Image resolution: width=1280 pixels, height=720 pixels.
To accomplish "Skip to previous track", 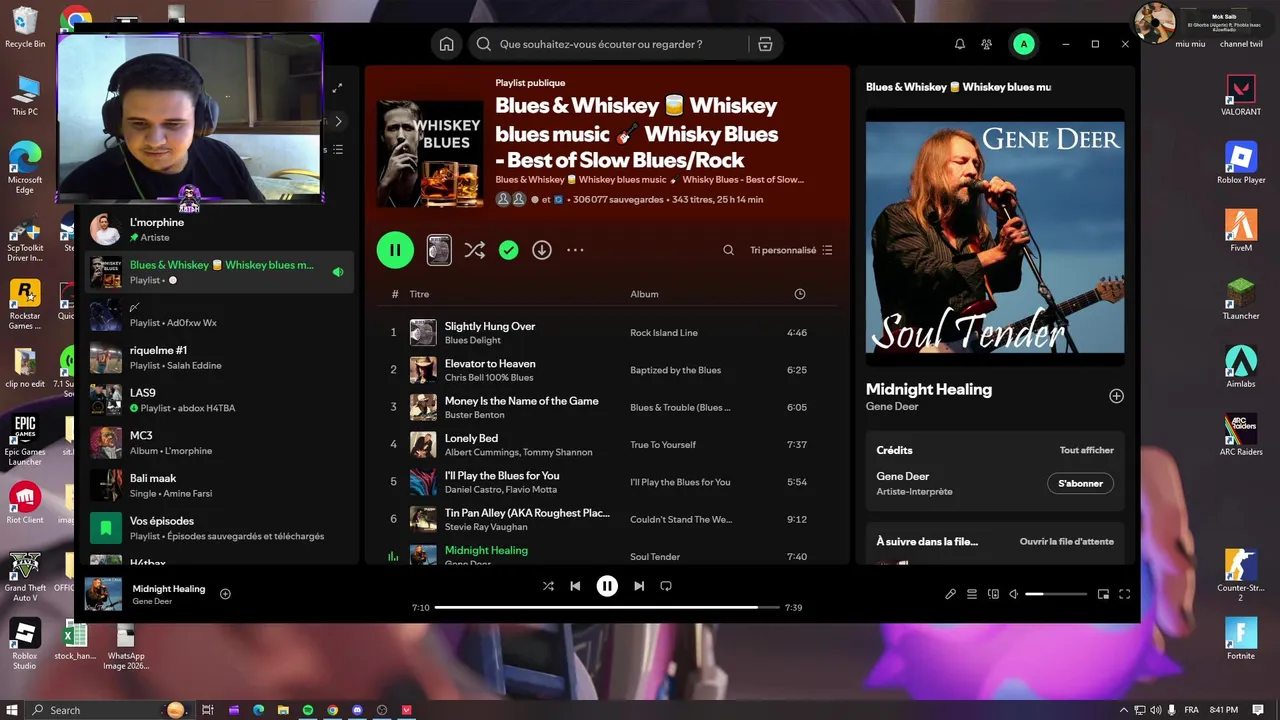I will (x=575, y=586).
